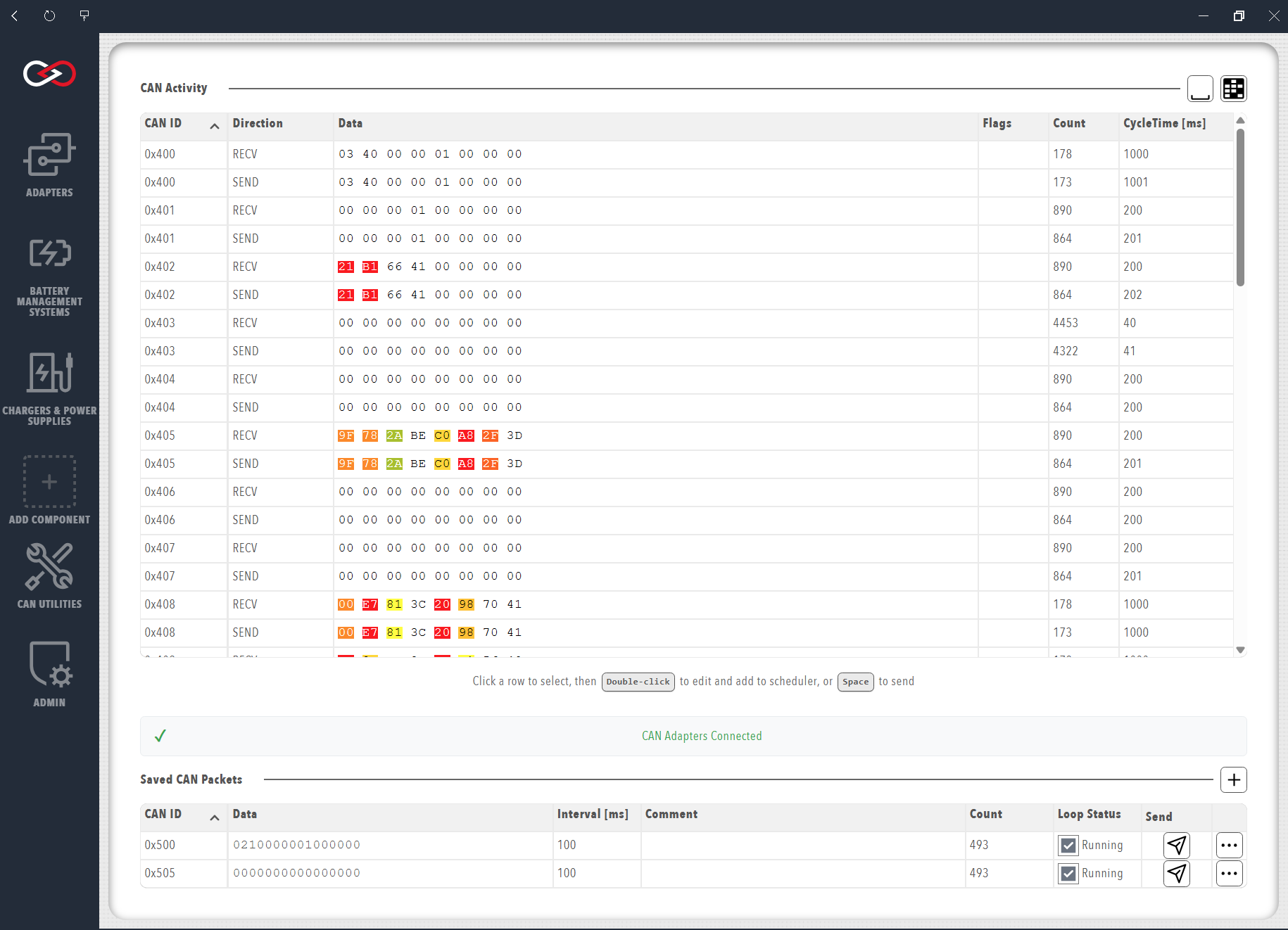1288x930 pixels.
Task: Add a new saved CAN packet
Action: point(1234,779)
